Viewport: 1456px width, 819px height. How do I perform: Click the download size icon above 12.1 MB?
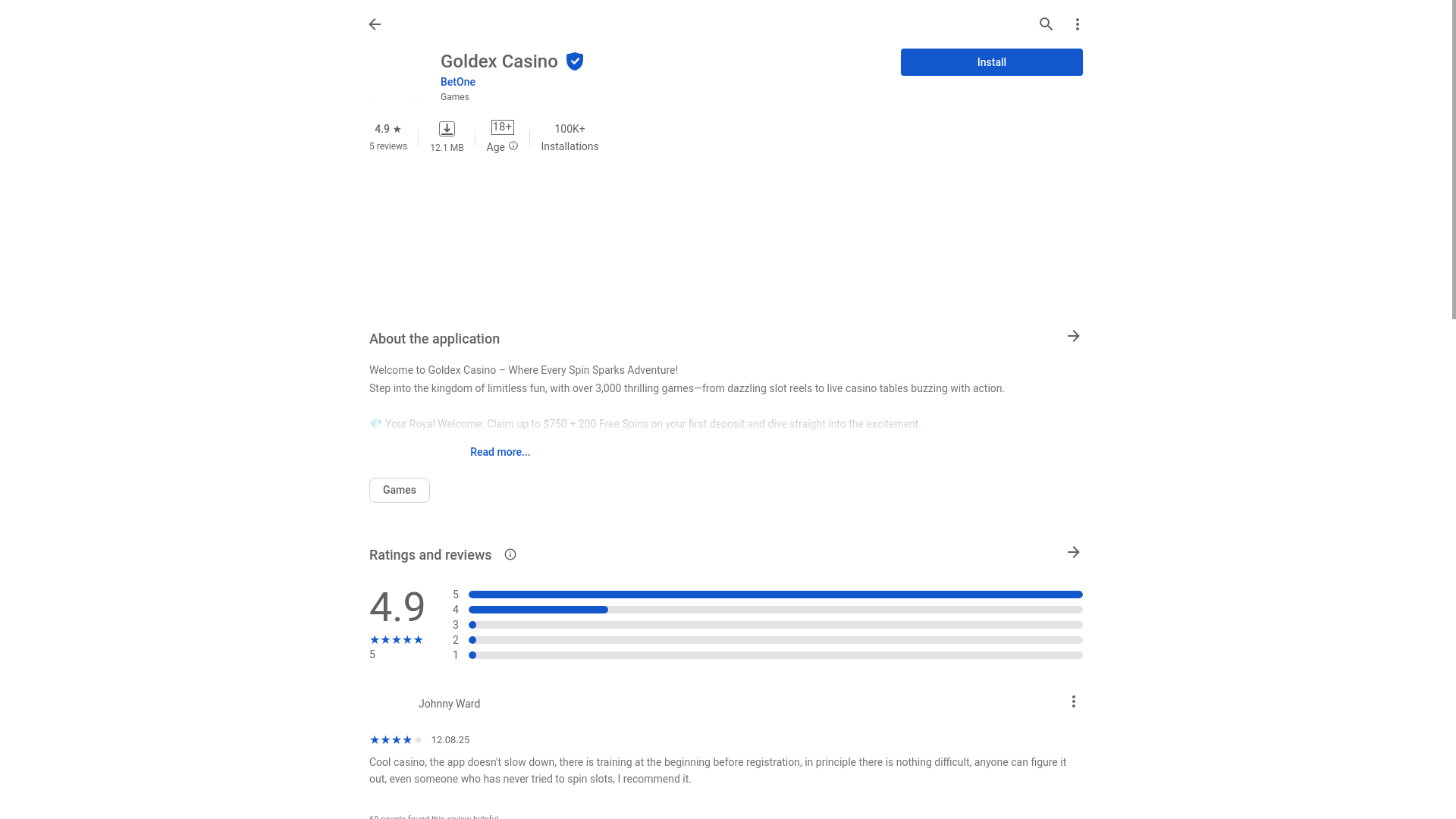[x=447, y=129]
